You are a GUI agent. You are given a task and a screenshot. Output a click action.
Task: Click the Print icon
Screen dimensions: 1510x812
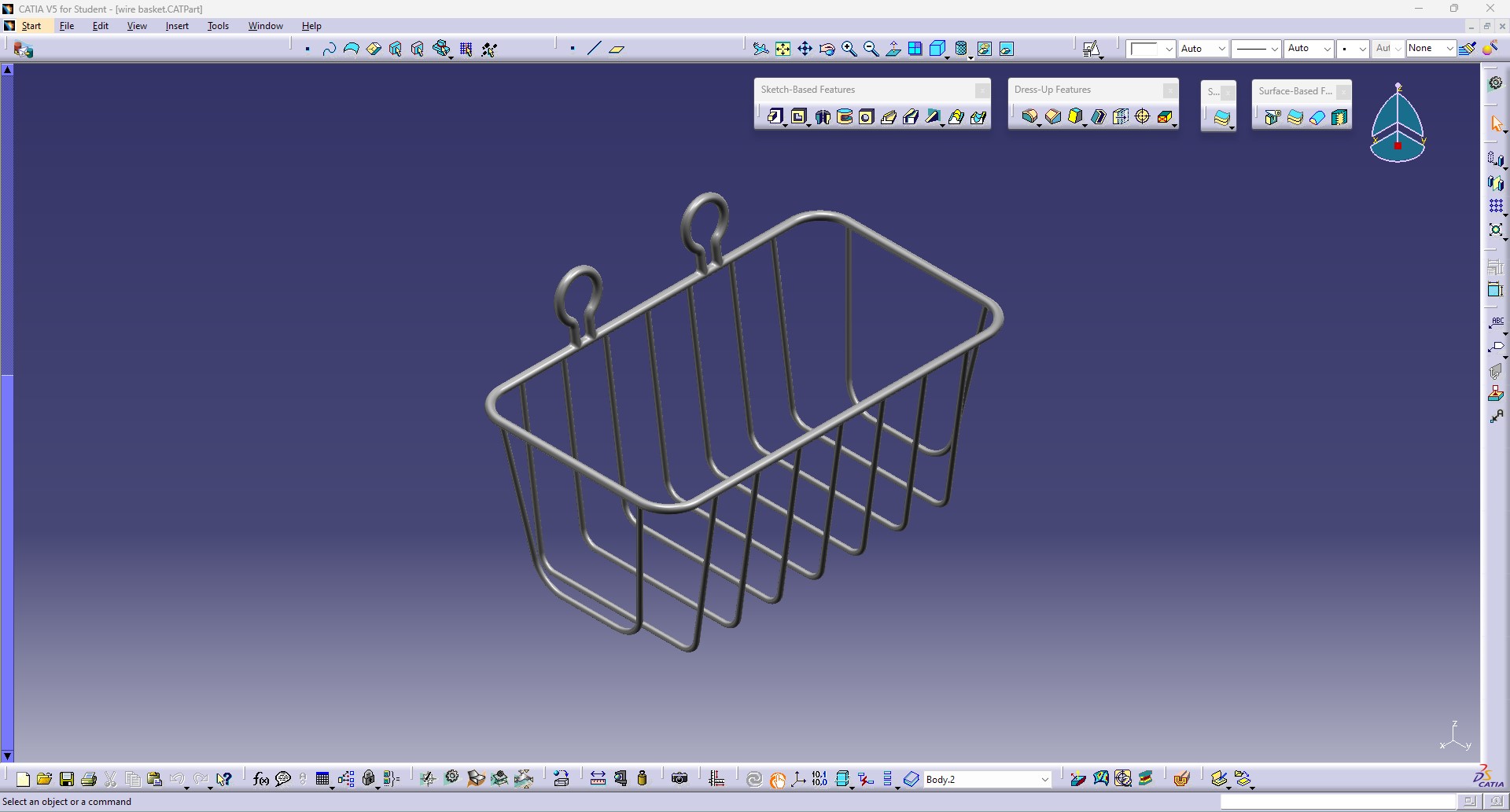[89, 779]
